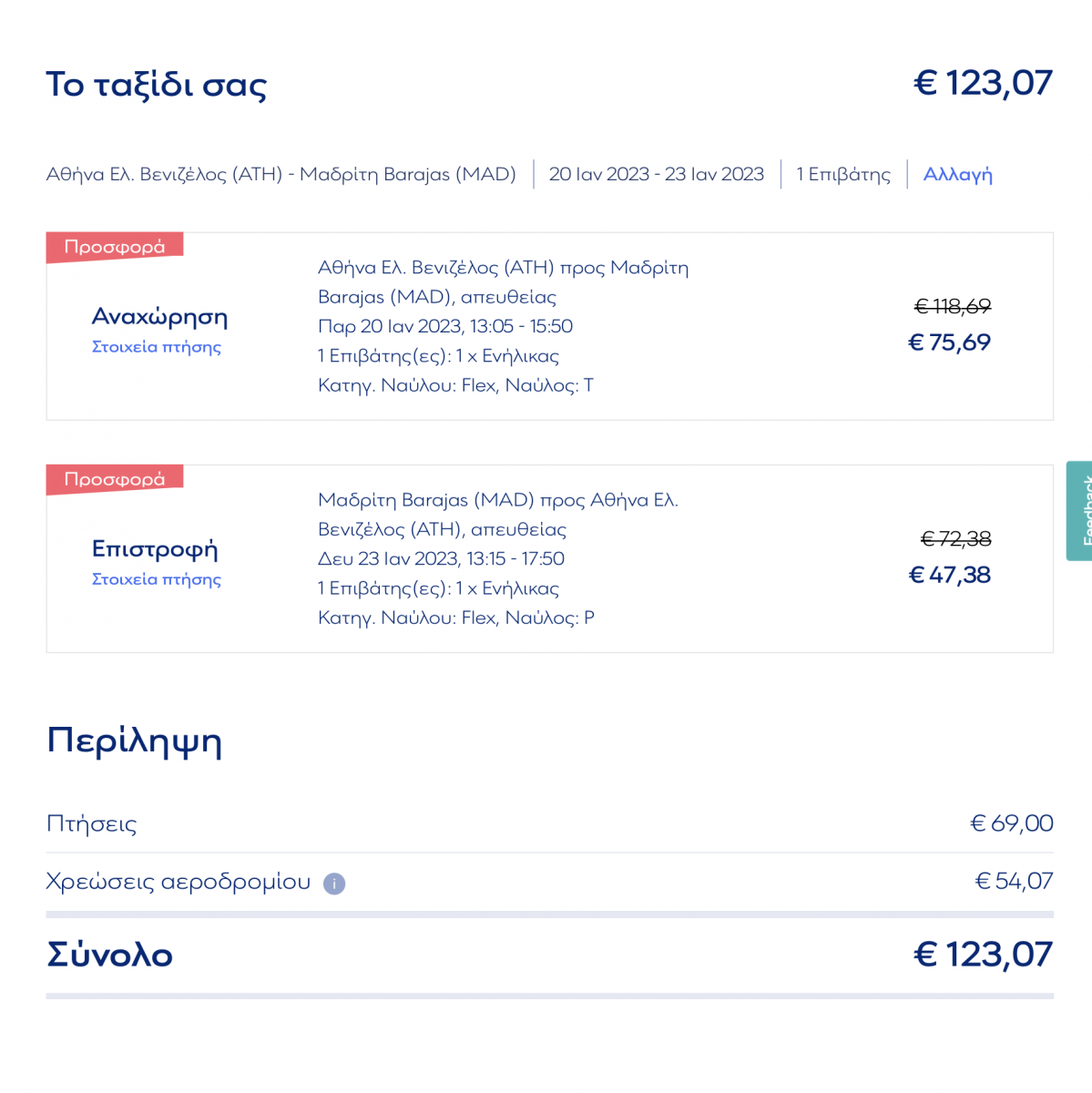
Task: Click the crossed-out € 118,69 price
Action: (952, 307)
